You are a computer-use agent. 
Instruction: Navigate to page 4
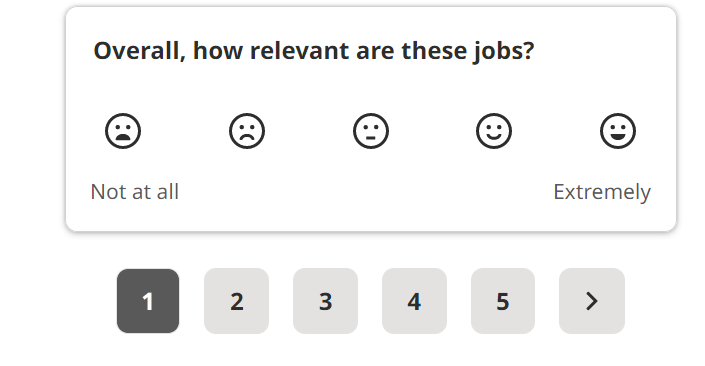pyautogui.click(x=414, y=301)
